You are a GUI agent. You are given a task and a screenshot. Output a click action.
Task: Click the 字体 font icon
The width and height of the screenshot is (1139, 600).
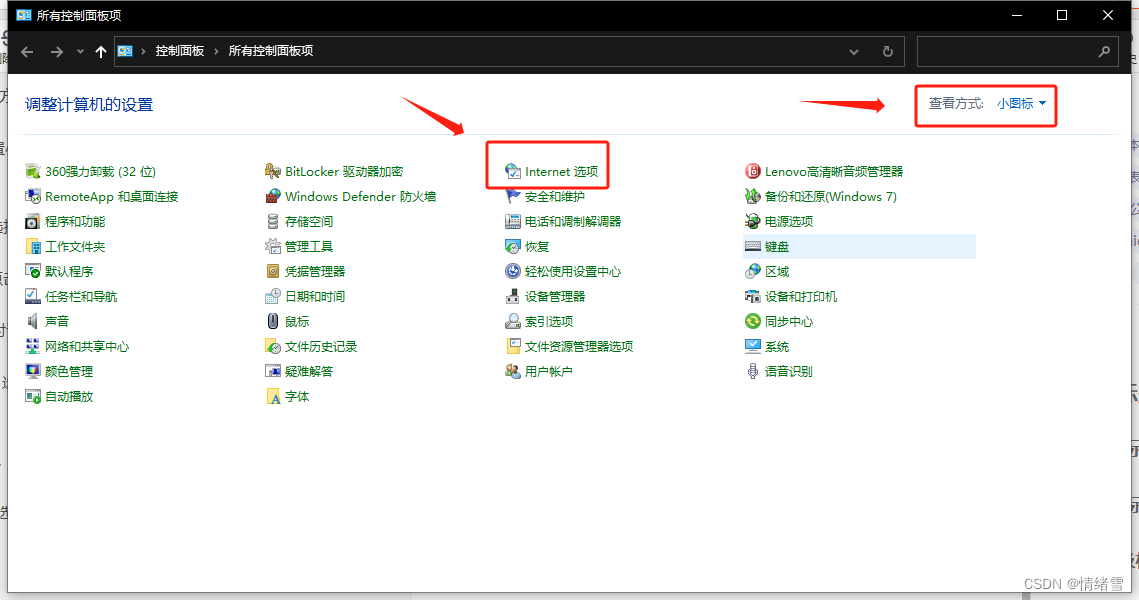coord(273,397)
